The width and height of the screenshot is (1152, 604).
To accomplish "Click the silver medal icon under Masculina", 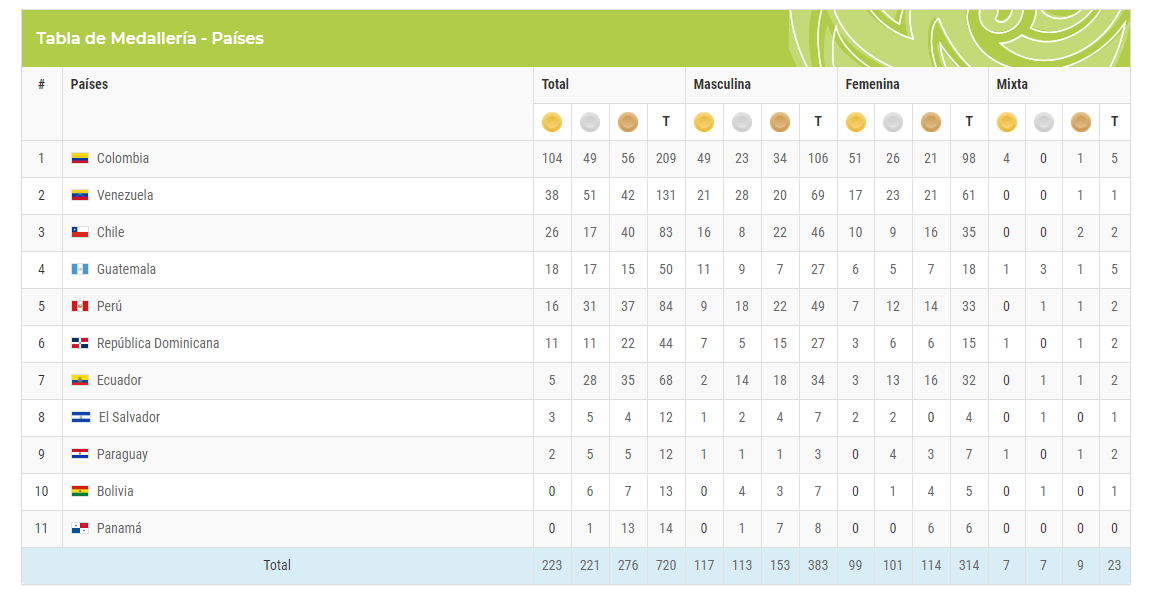I will (742, 122).
